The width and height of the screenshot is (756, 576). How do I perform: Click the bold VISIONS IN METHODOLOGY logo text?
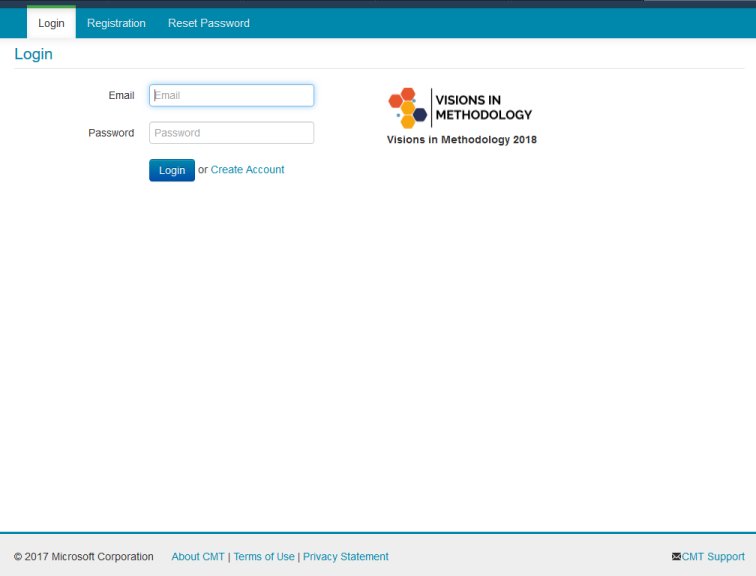click(484, 107)
